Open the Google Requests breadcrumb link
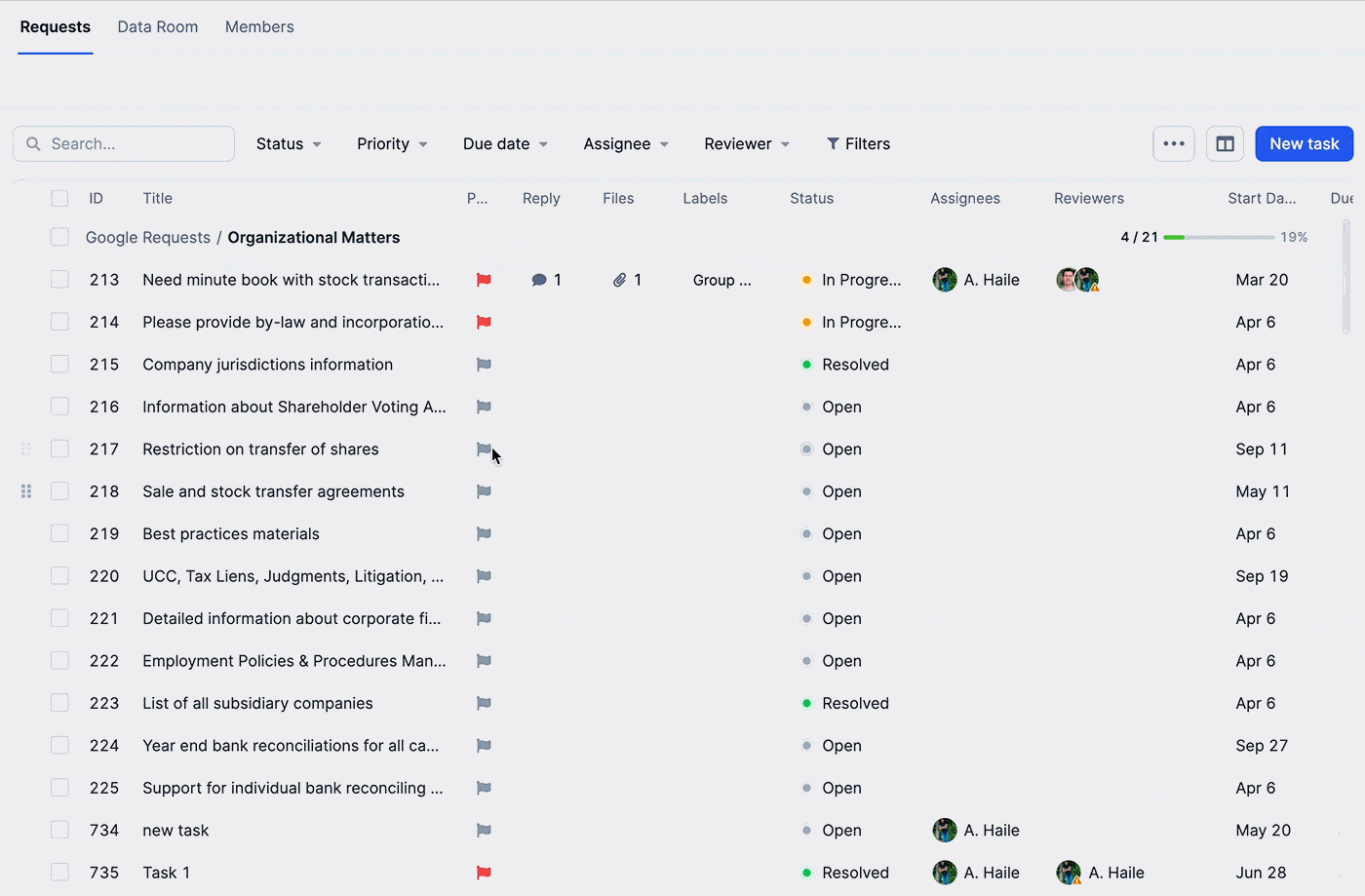The width and height of the screenshot is (1365, 896). (147, 237)
